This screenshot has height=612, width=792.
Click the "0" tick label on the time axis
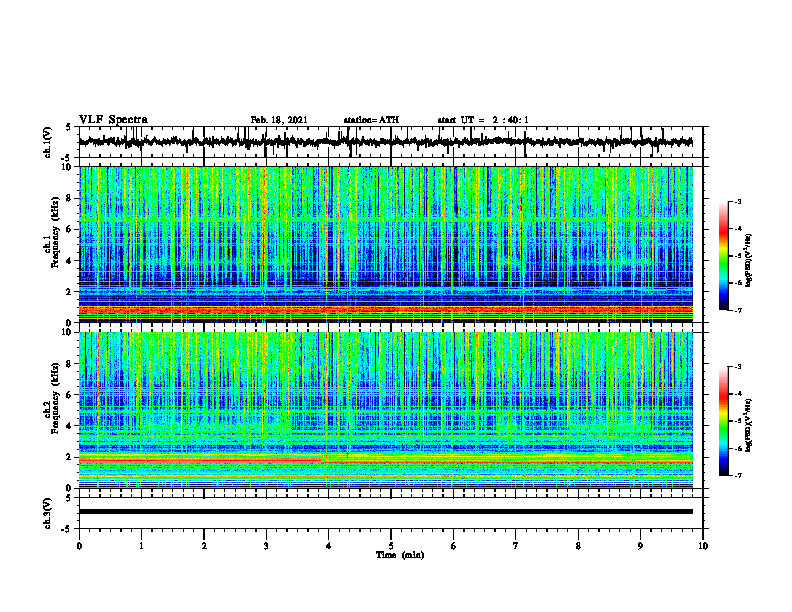click(79, 546)
